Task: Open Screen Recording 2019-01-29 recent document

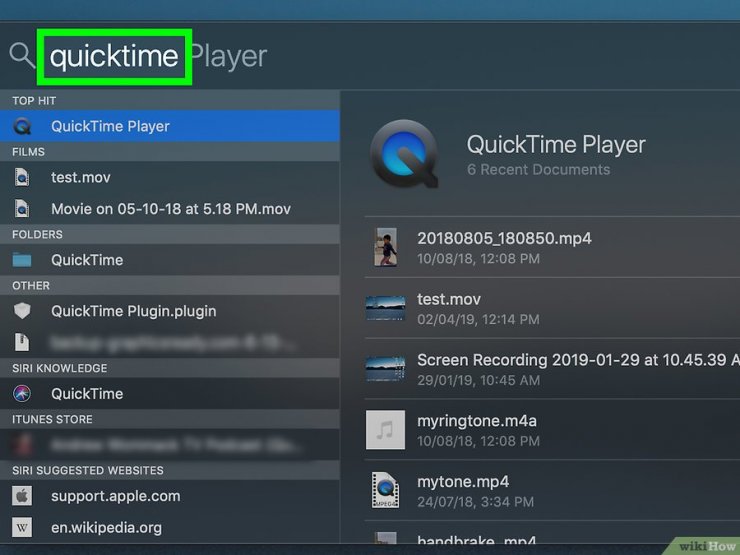Action: (x=552, y=369)
